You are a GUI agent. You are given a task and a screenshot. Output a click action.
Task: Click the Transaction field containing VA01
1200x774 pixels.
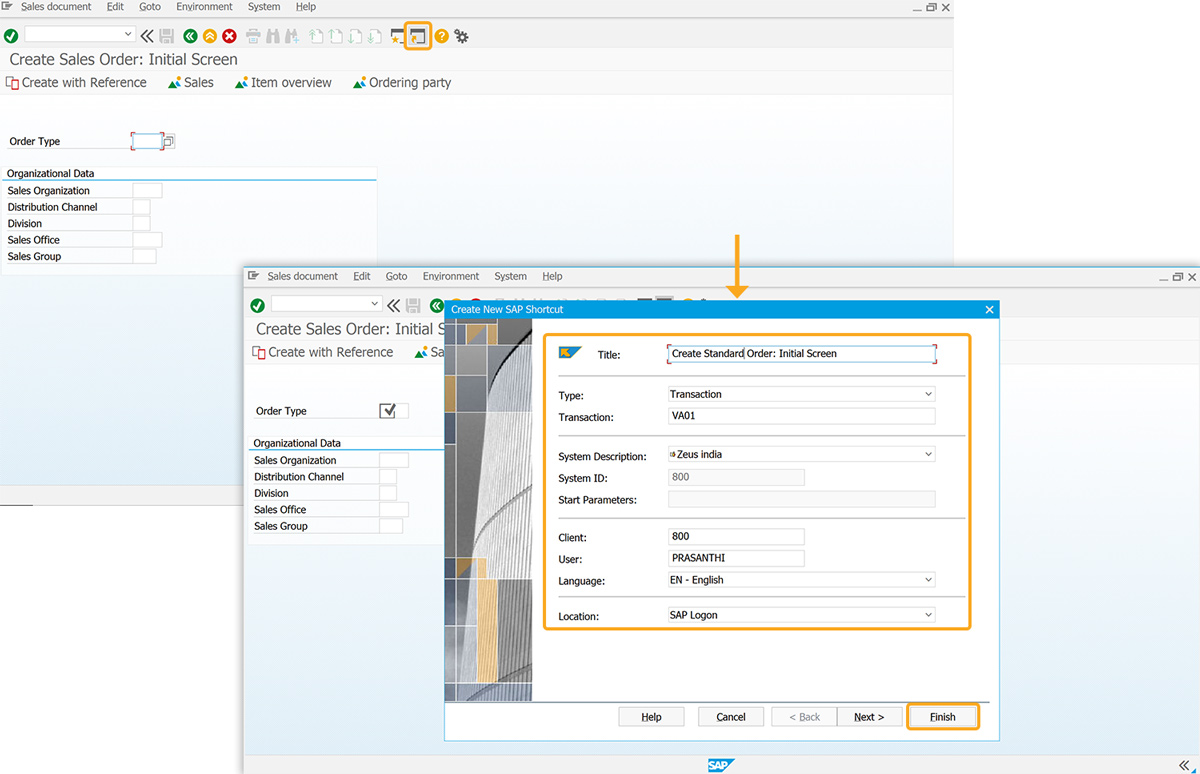[801, 417]
